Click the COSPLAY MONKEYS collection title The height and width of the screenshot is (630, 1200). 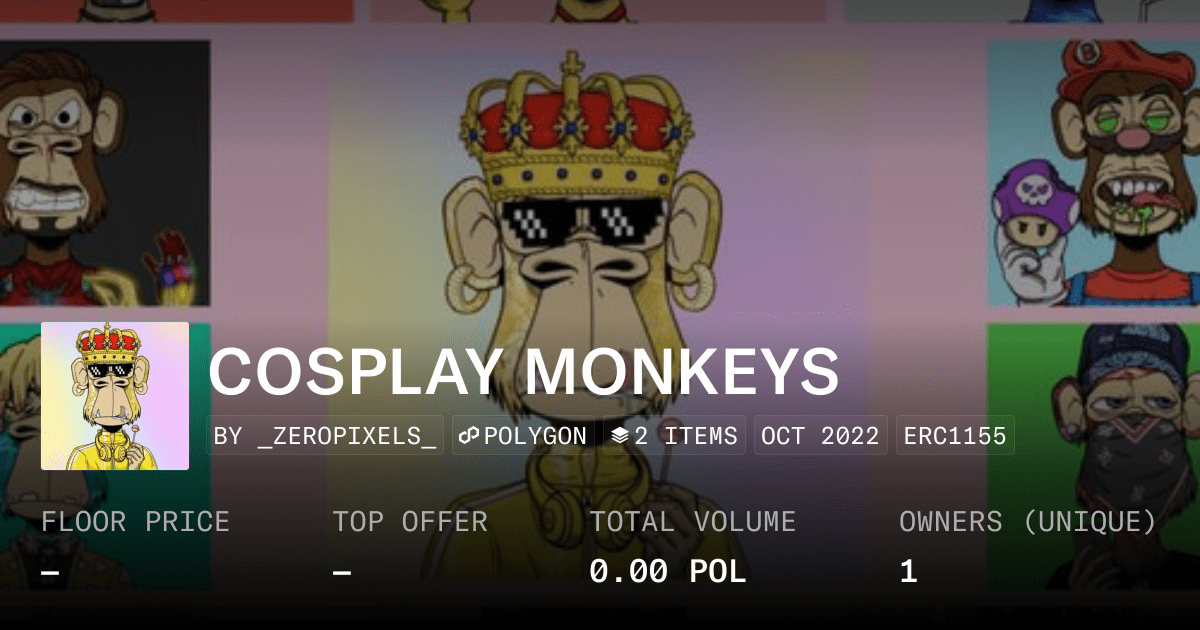pos(523,371)
